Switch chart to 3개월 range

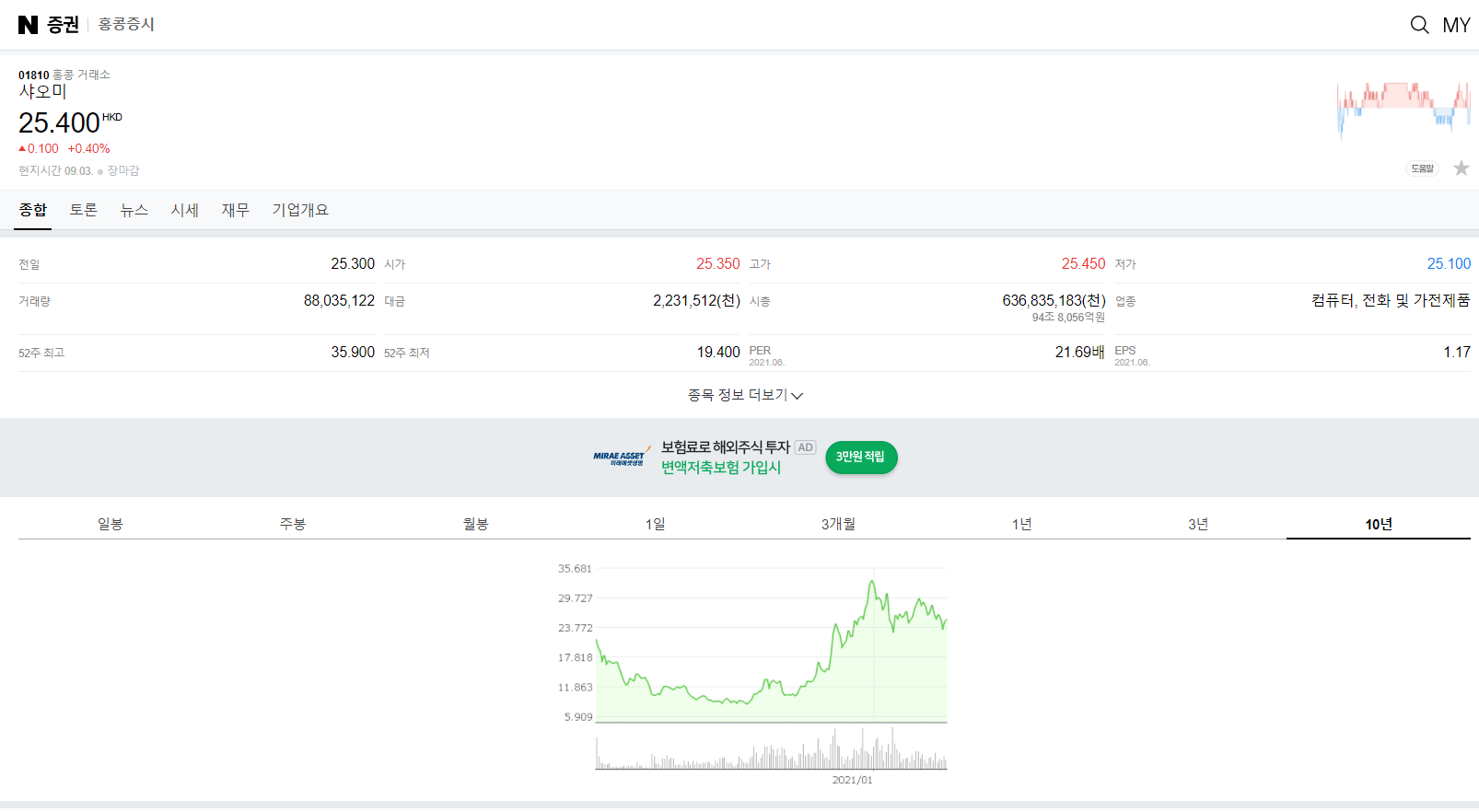click(838, 524)
